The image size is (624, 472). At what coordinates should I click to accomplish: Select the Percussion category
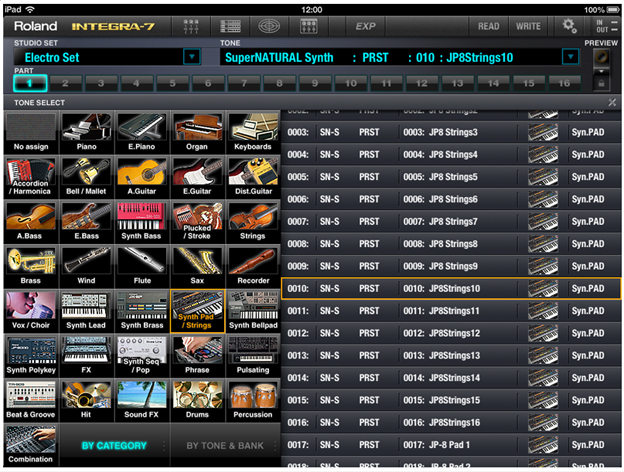pyautogui.click(x=253, y=400)
